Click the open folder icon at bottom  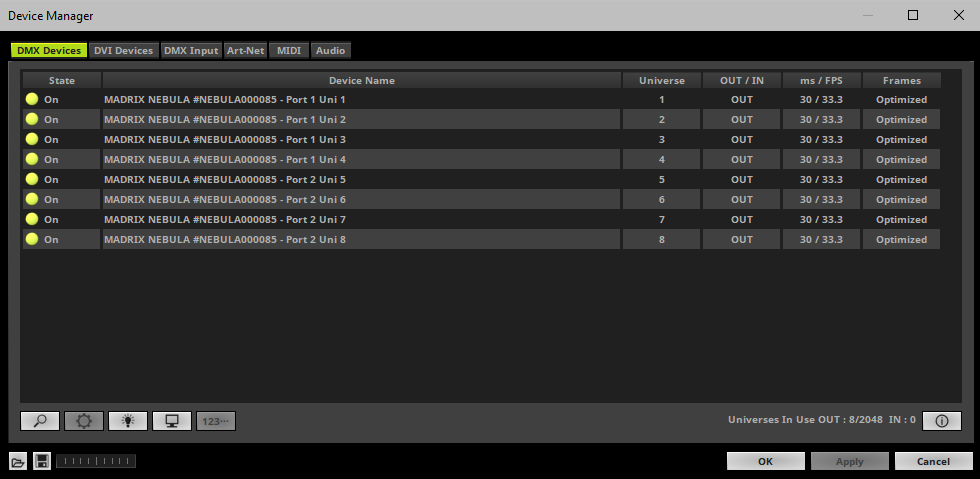pyautogui.click(x=18, y=462)
